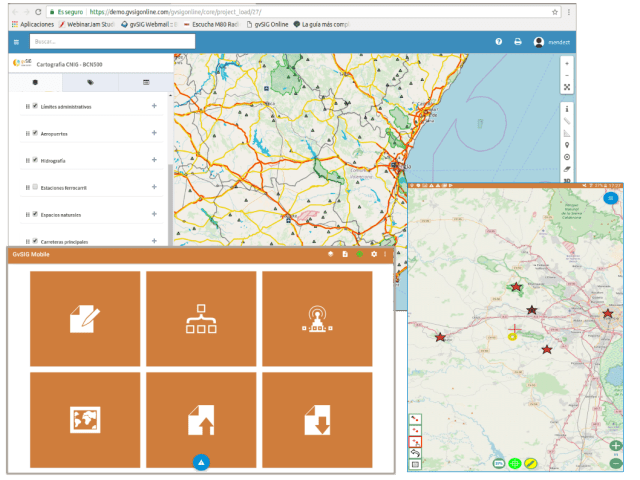The height and width of the screenshot is (480, 640).
Task: Switch to the layers tab in sidebar
Action: pyautogui.click(x=36, y=82)
